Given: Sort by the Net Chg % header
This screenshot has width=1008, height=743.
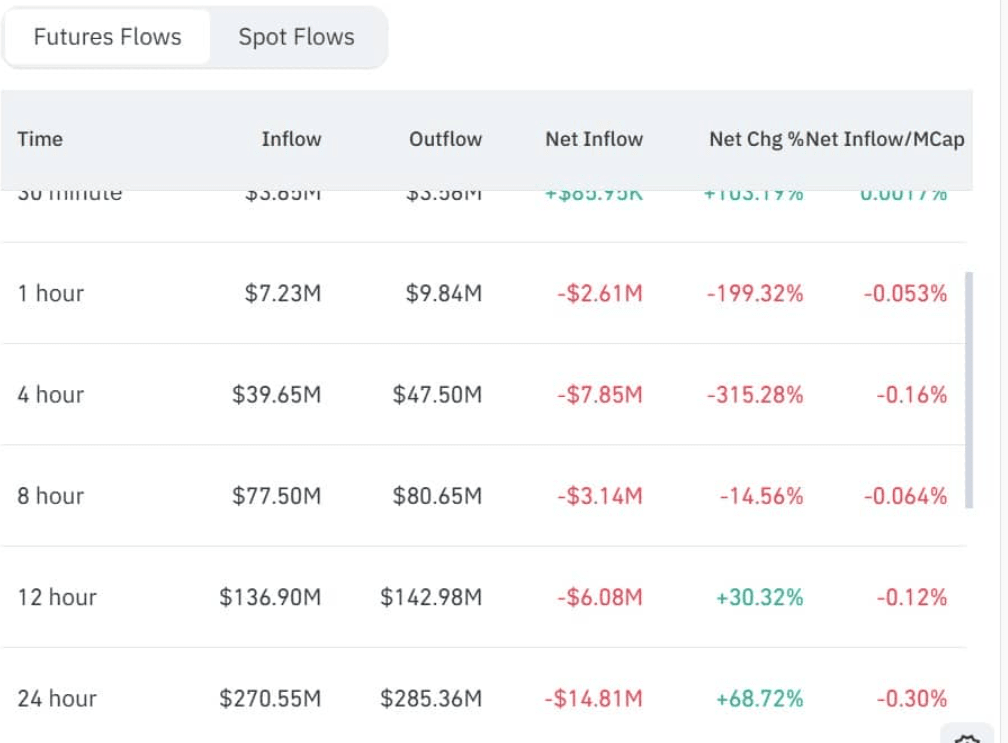Looking at the screenshot, I should (x=756, y=139).
